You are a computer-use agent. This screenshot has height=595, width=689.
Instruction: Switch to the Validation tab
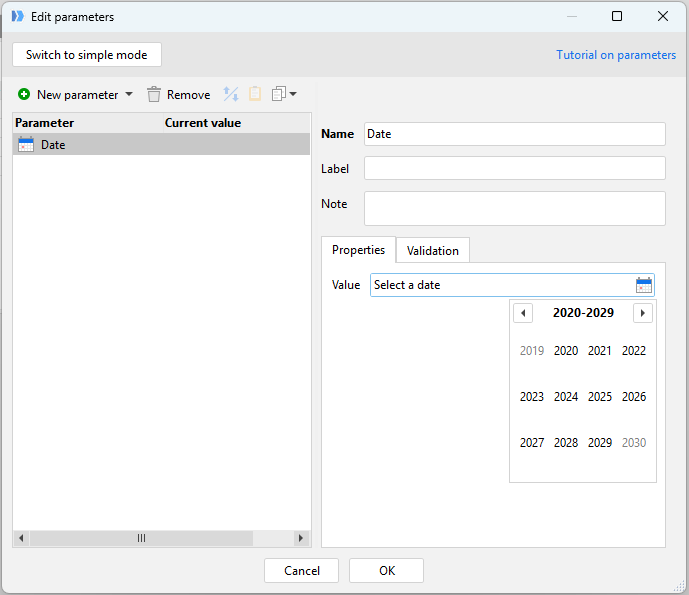click(433, 250)
